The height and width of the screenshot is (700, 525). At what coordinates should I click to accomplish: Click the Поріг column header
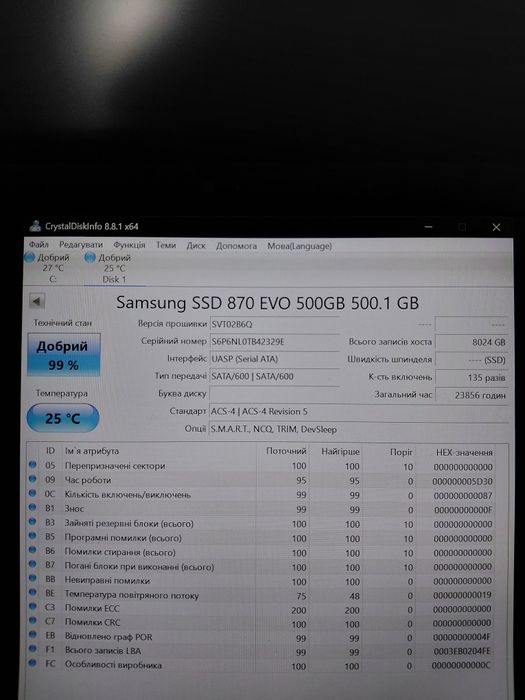(x=401, y=452)
